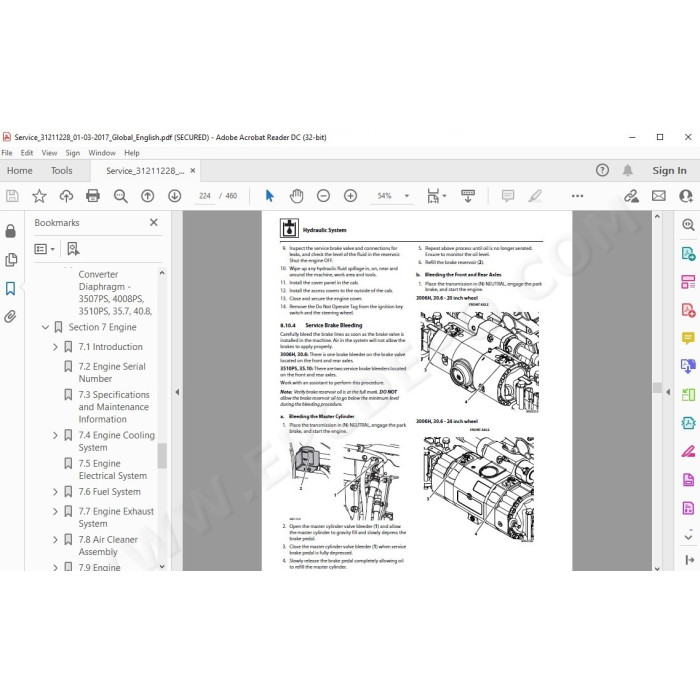Collapse the right tools pane arrow
Screen dimensions: 700x700
coord(668,392)
